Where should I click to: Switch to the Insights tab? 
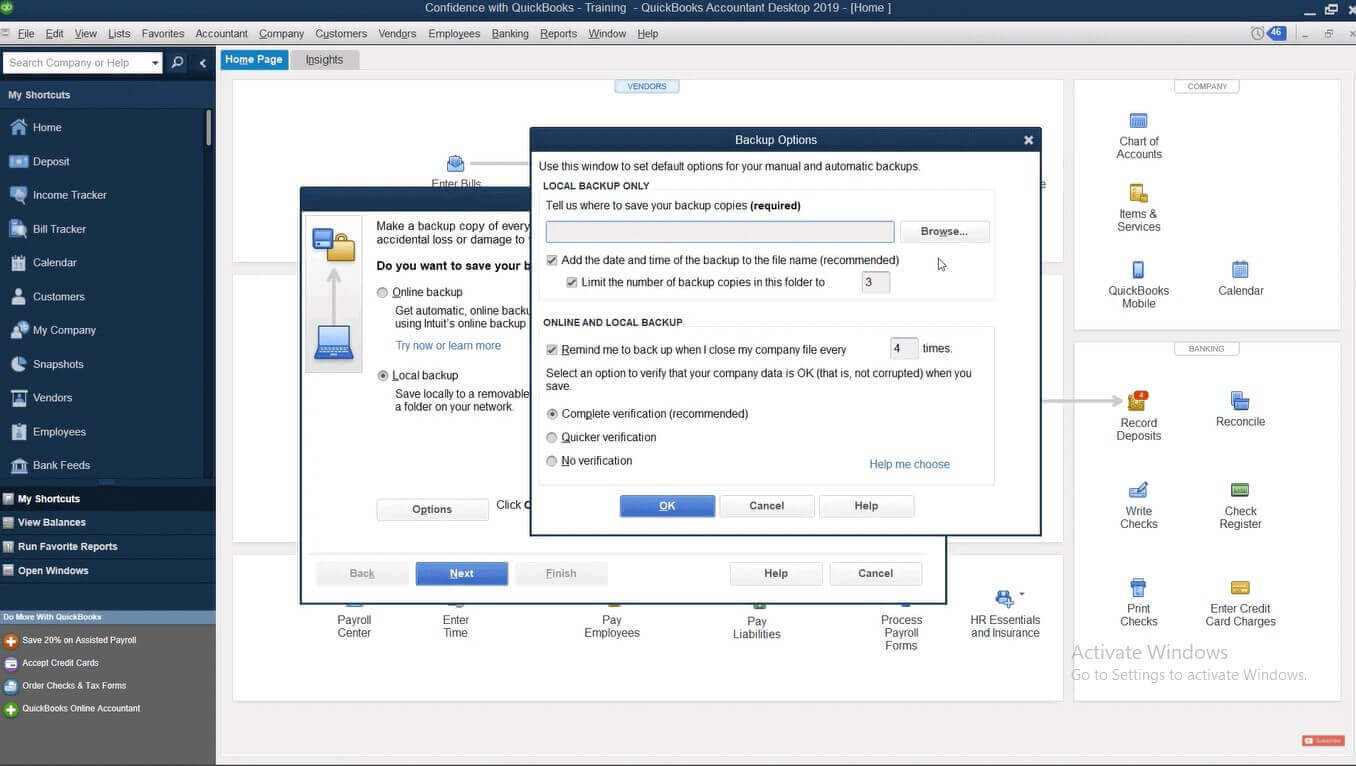324,60
